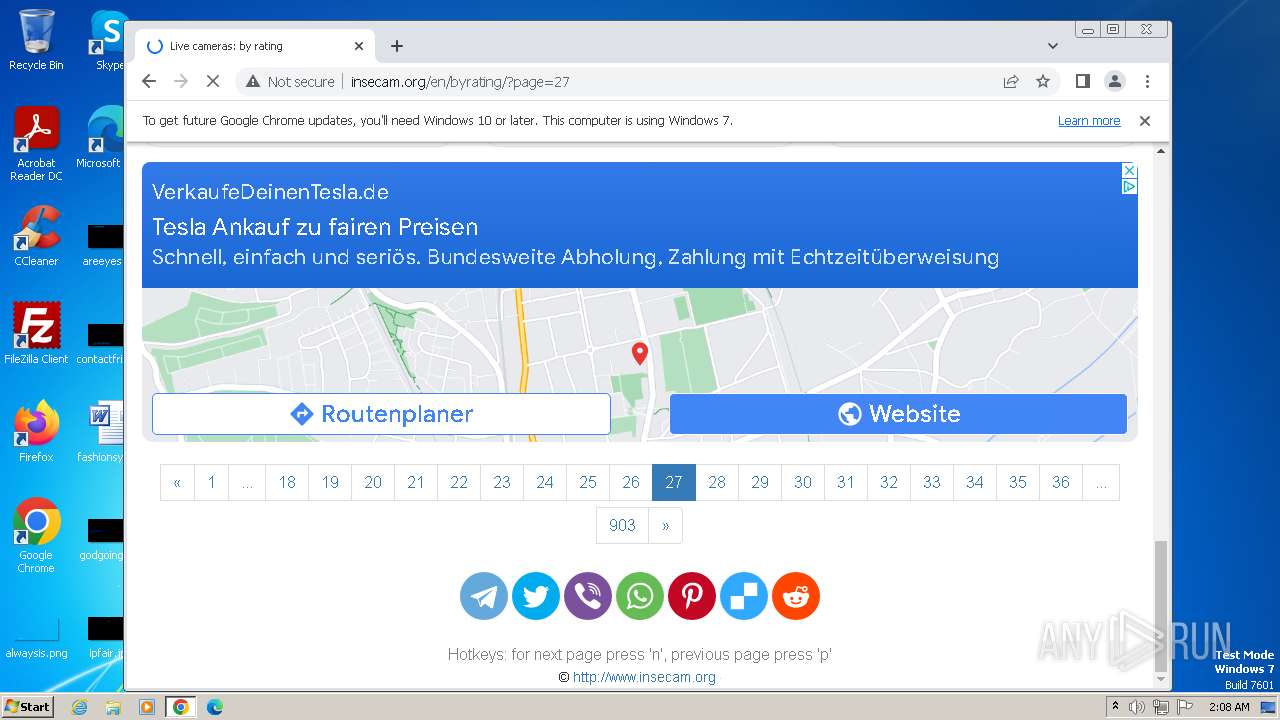Go to page 26
This screenshot has height=720, width=1280.
pyautogui.click(x=631, y=482)
